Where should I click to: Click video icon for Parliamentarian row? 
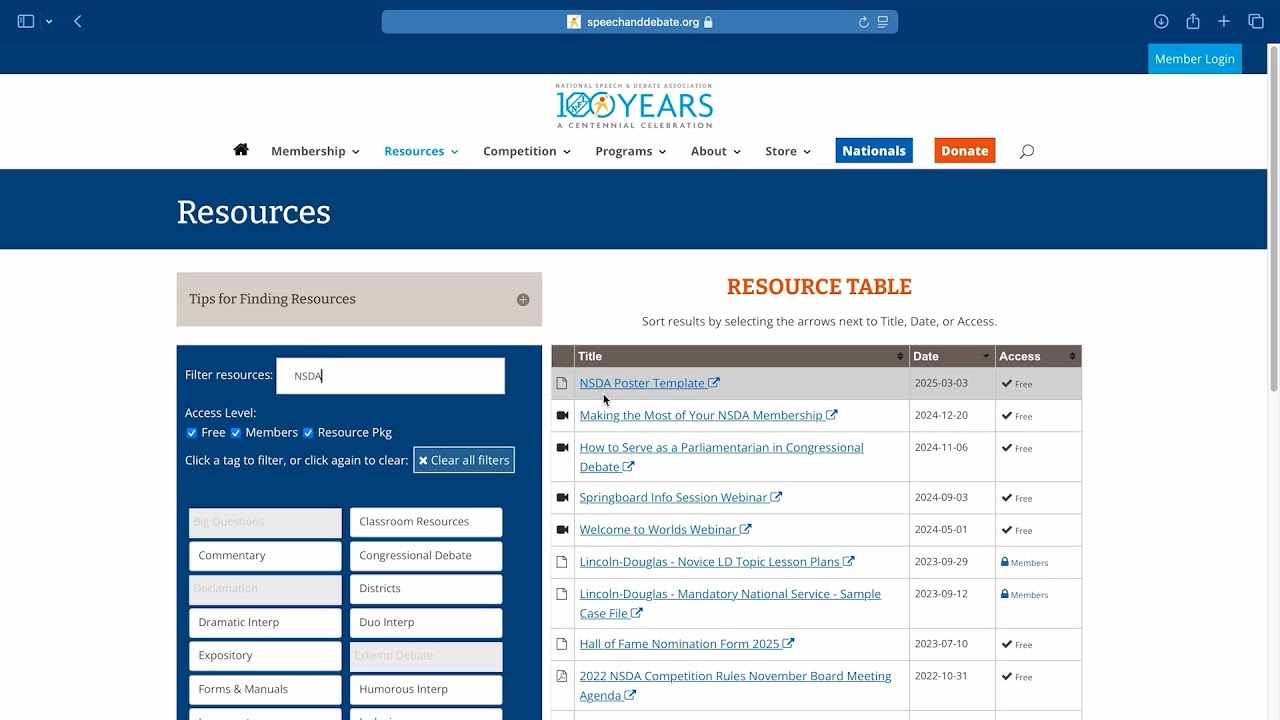(562, 447)
